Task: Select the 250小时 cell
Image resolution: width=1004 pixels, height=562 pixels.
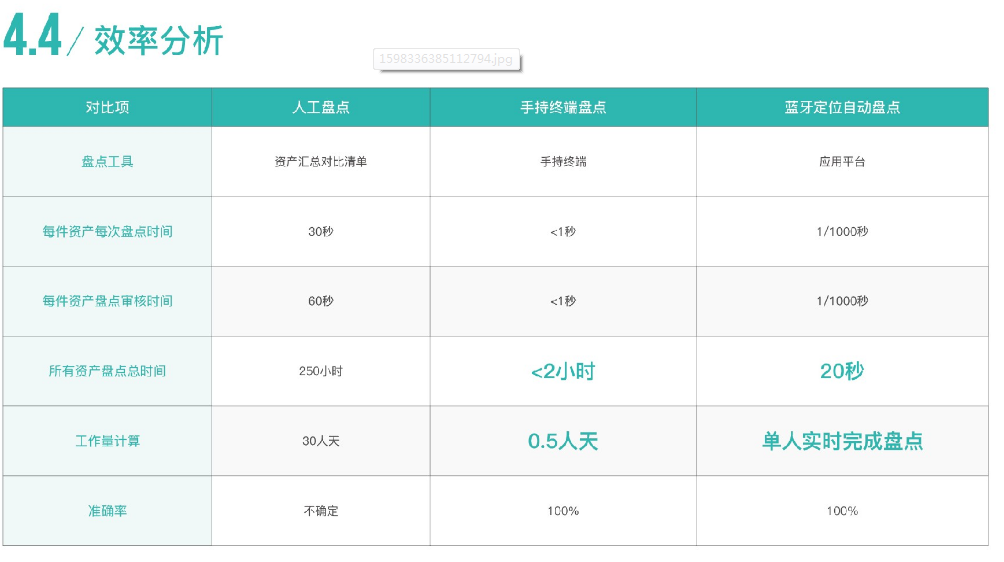Action: 321,371
